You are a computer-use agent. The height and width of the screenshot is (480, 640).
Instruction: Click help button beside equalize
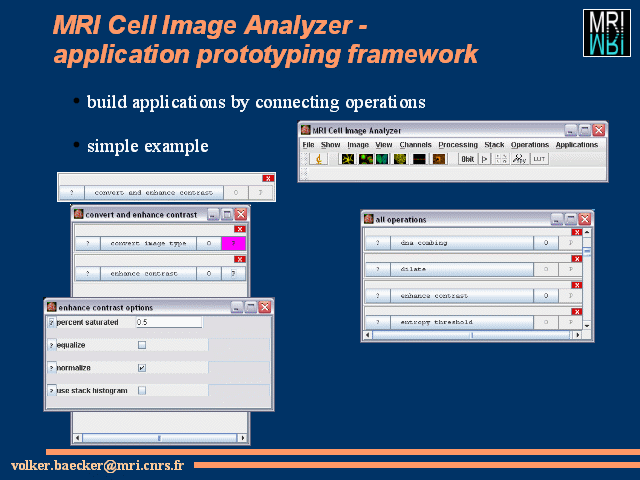[x=51, y=345]
